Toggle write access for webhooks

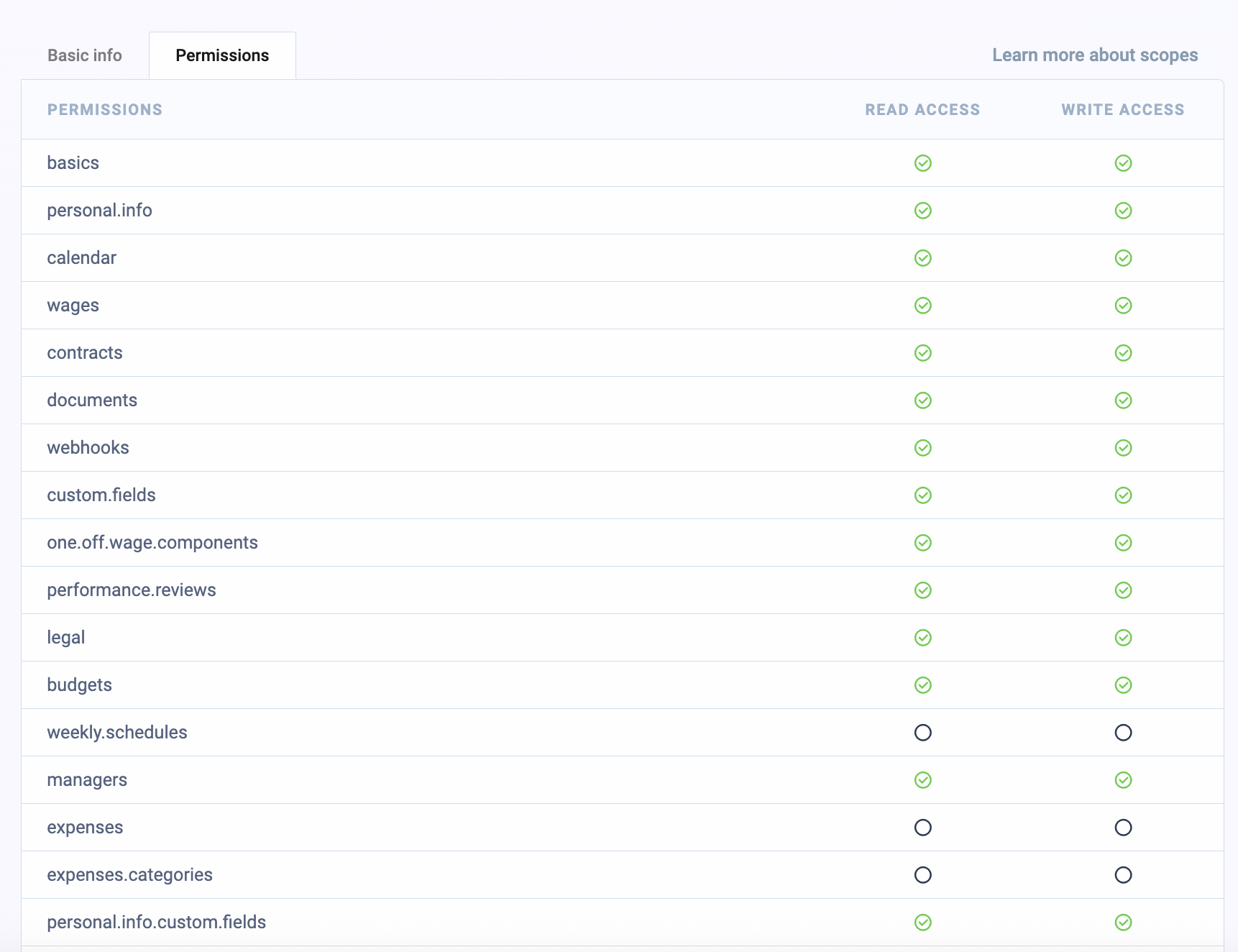pos(1123,447)
